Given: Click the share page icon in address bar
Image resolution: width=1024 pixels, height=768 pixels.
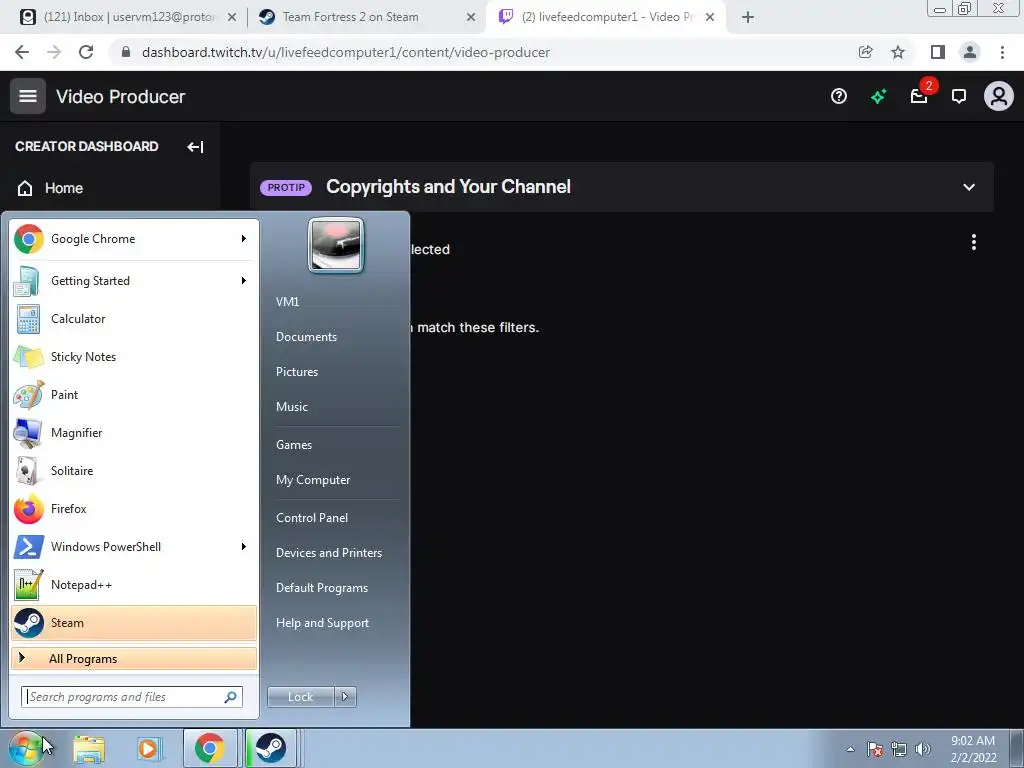Looking at the screenshot, I should (866, 52).
